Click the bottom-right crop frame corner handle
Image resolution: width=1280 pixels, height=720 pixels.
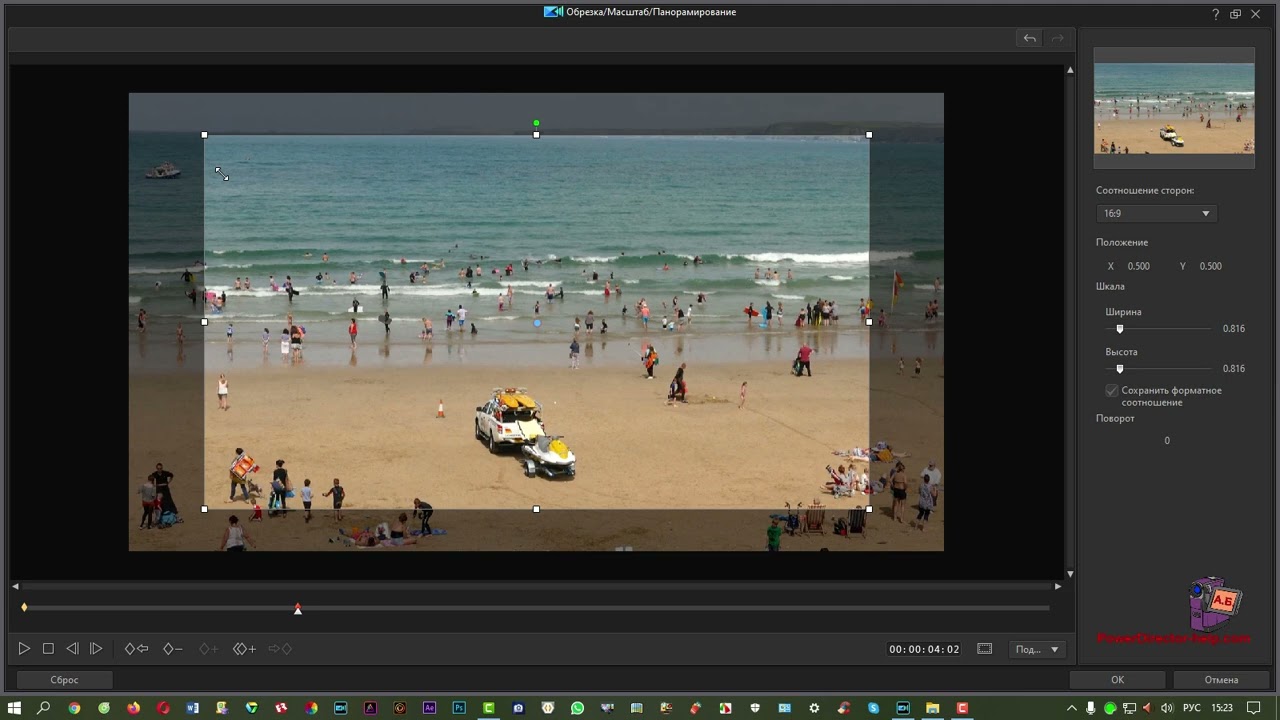pyautogui.click(x=869, y=509)
